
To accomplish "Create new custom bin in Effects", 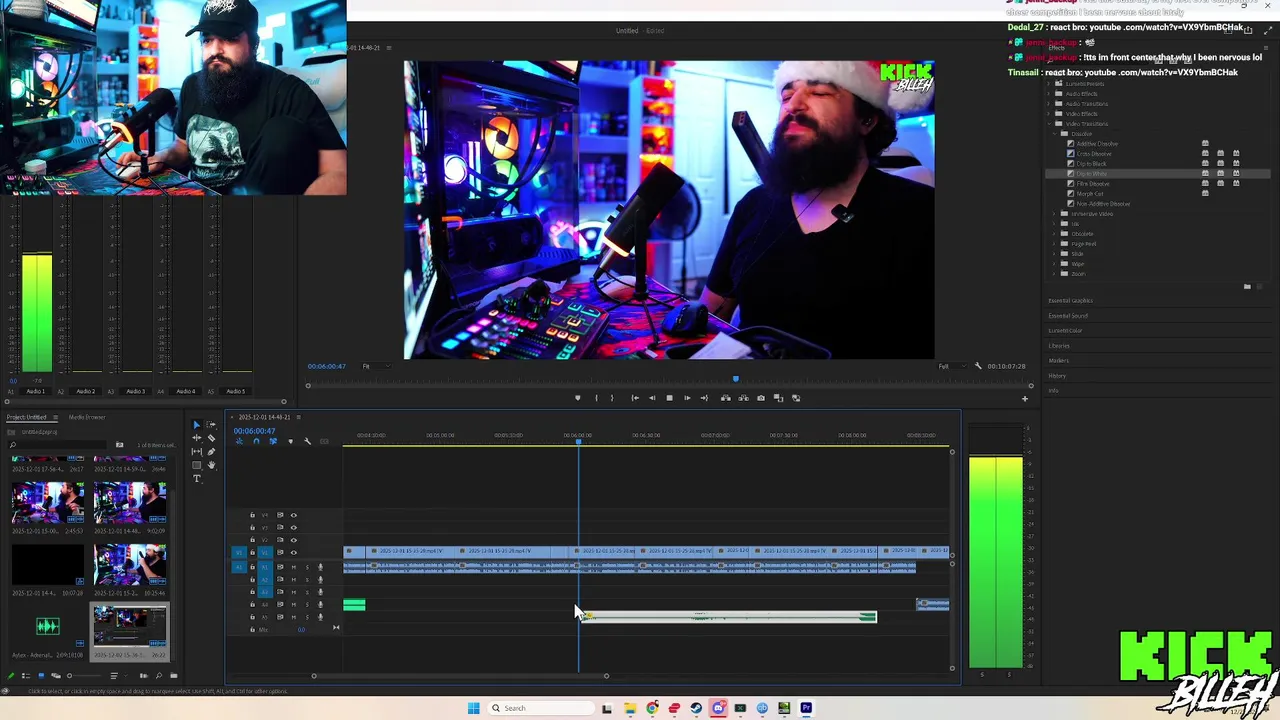I will coord(1247,287).
